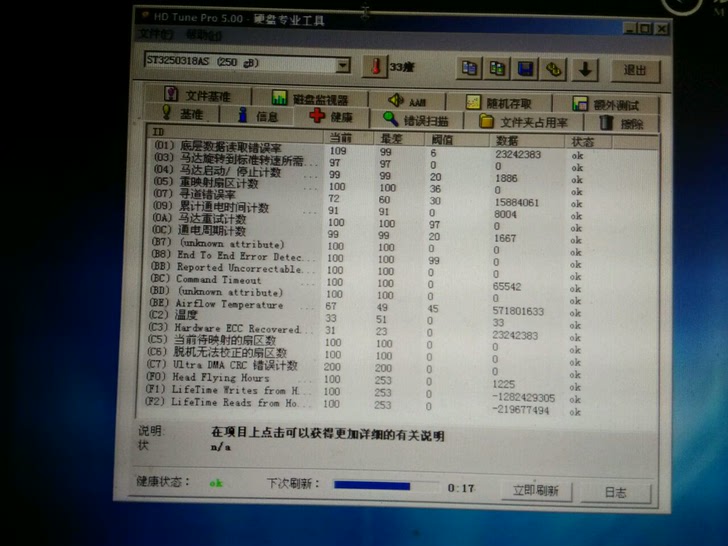Switch to the 擦除 erase tab
This screenshot has width=728, height=546.
(x=621, y=123)
